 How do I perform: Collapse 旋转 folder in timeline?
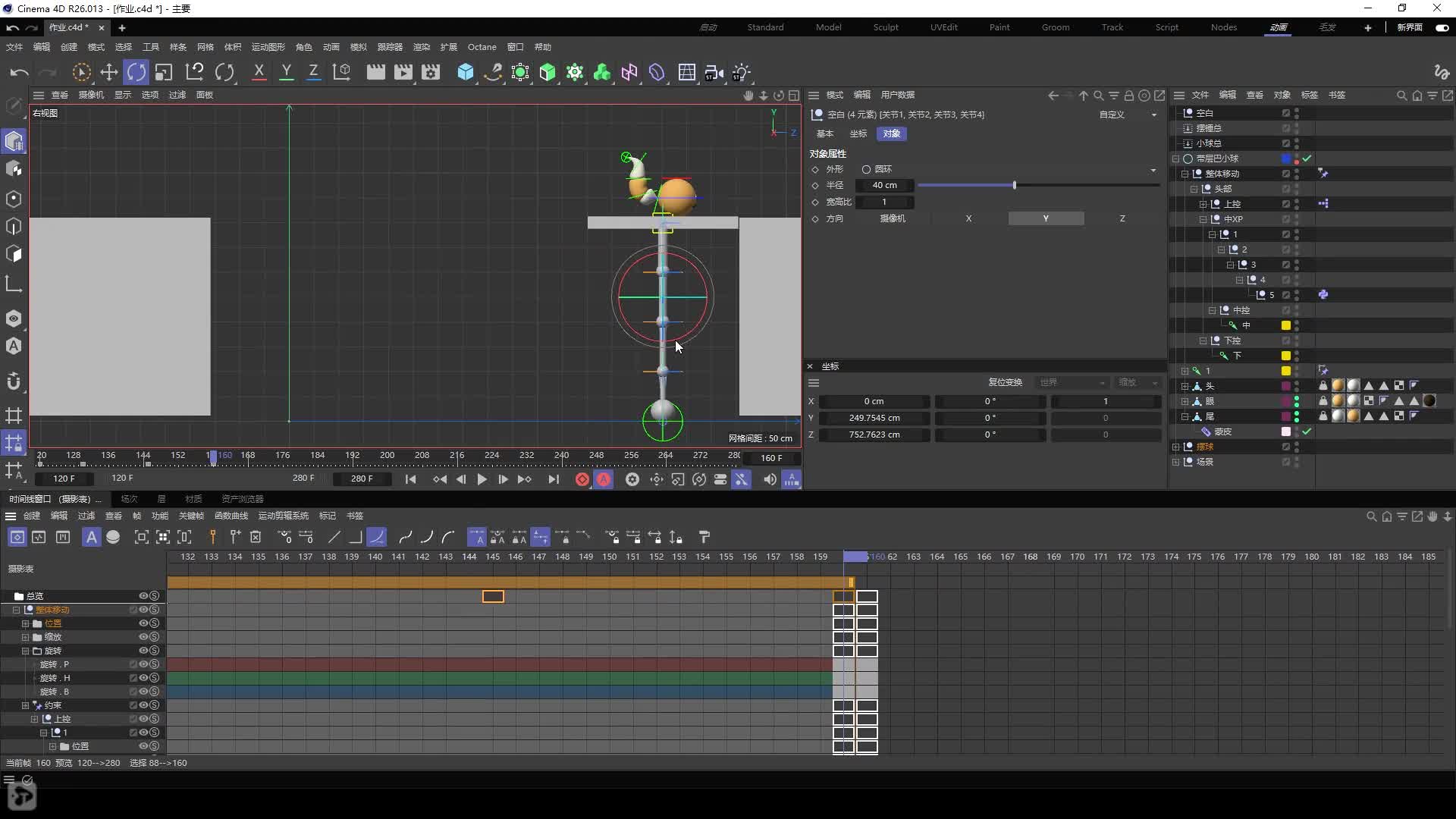[25, 651]
